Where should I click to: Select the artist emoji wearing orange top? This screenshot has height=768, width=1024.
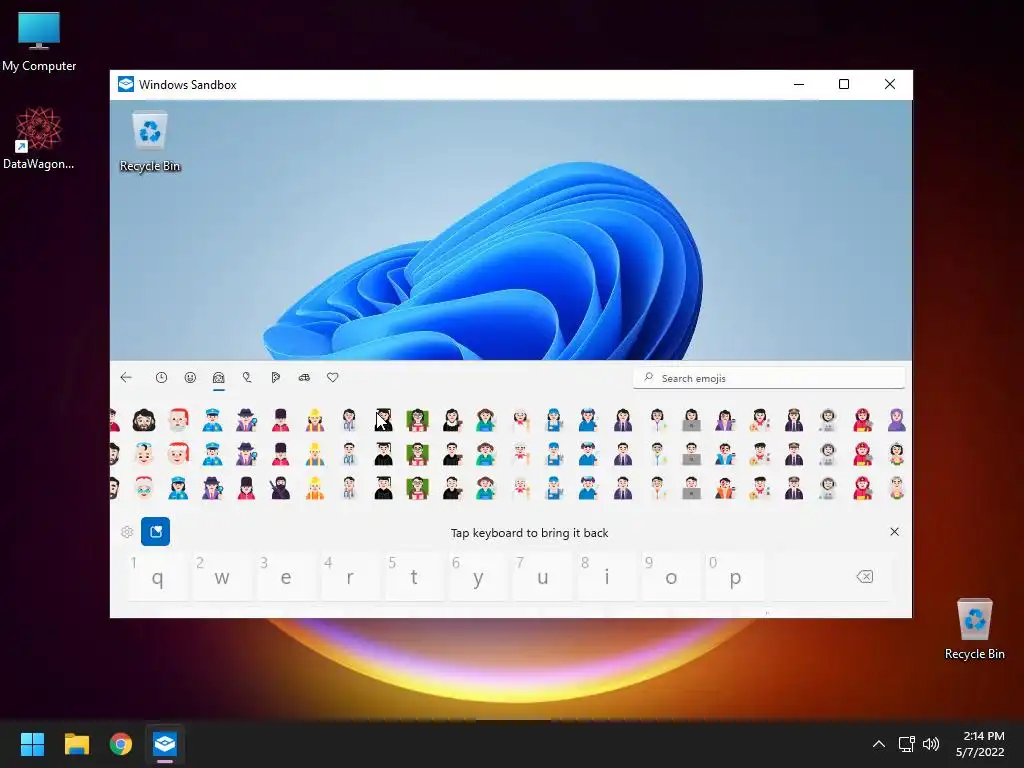coord(725,487)
